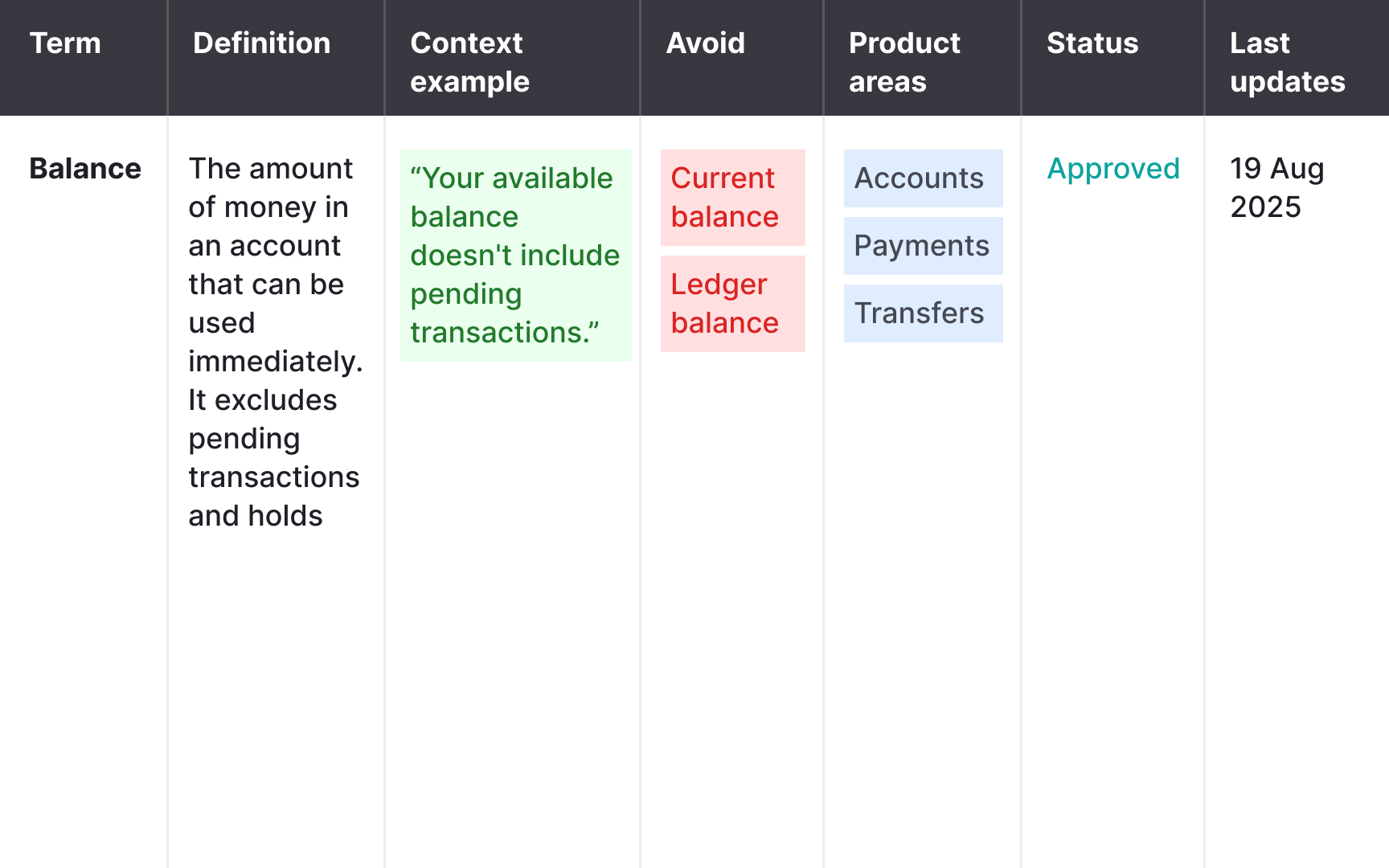The image size is (1389, 868).
Task: Click the Balance definition text cell
Action: (274, 342)
